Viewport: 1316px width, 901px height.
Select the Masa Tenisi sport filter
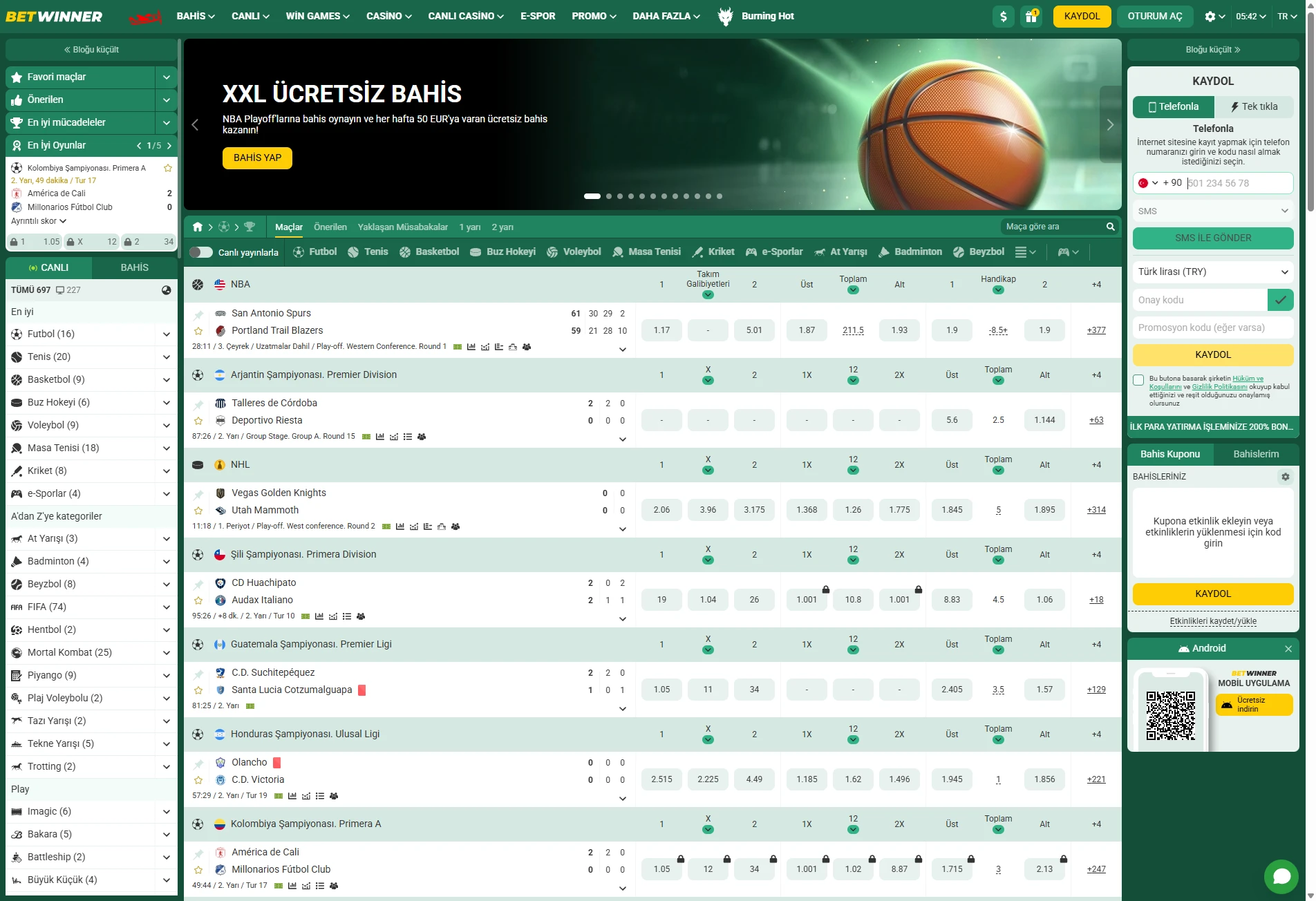click(646, 252)
